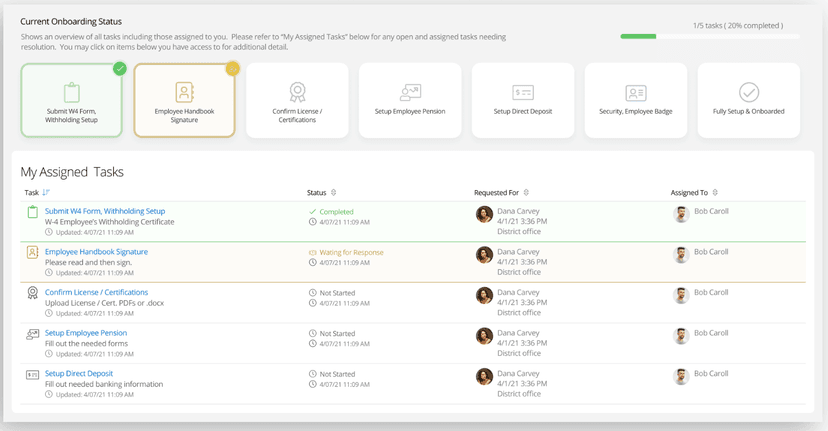
Task: Click clock icon beside Completed status date
Action: tap(313, 222)
